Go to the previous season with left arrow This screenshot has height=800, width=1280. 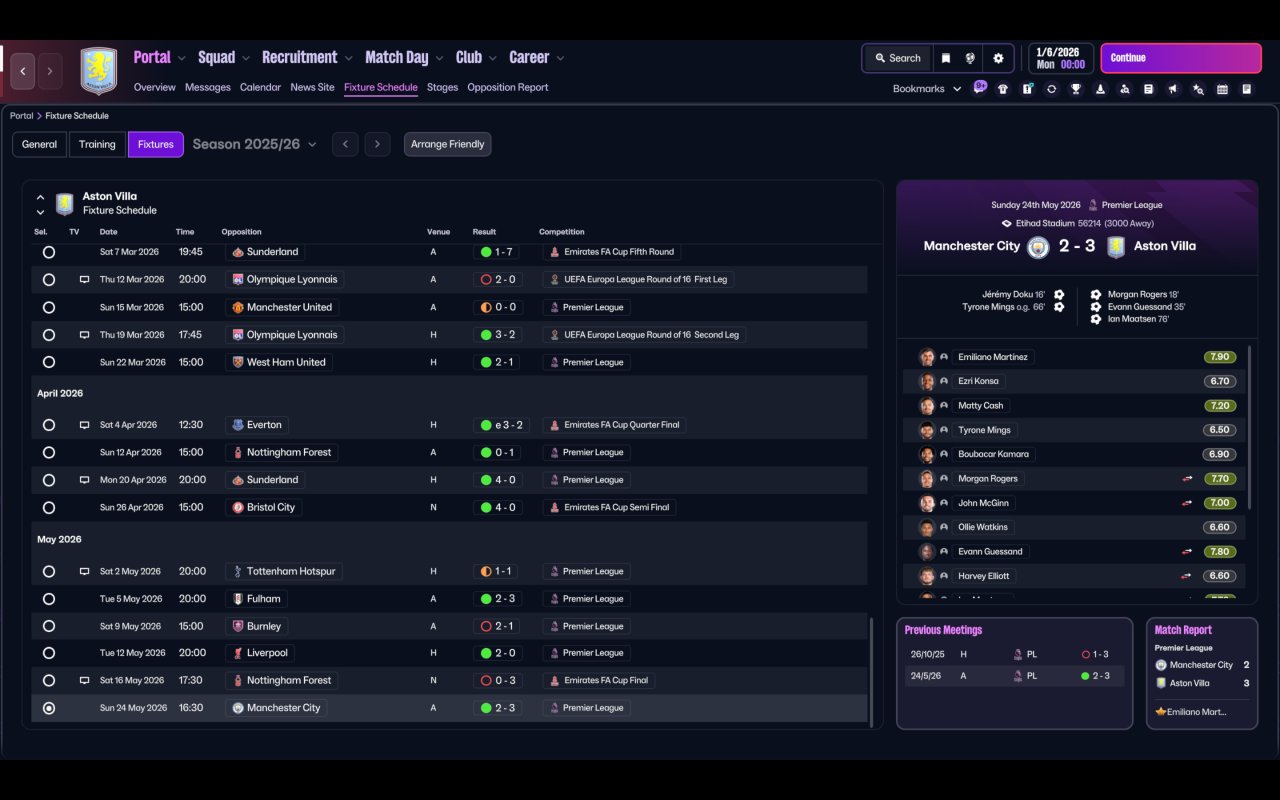[x=345, y=145]
